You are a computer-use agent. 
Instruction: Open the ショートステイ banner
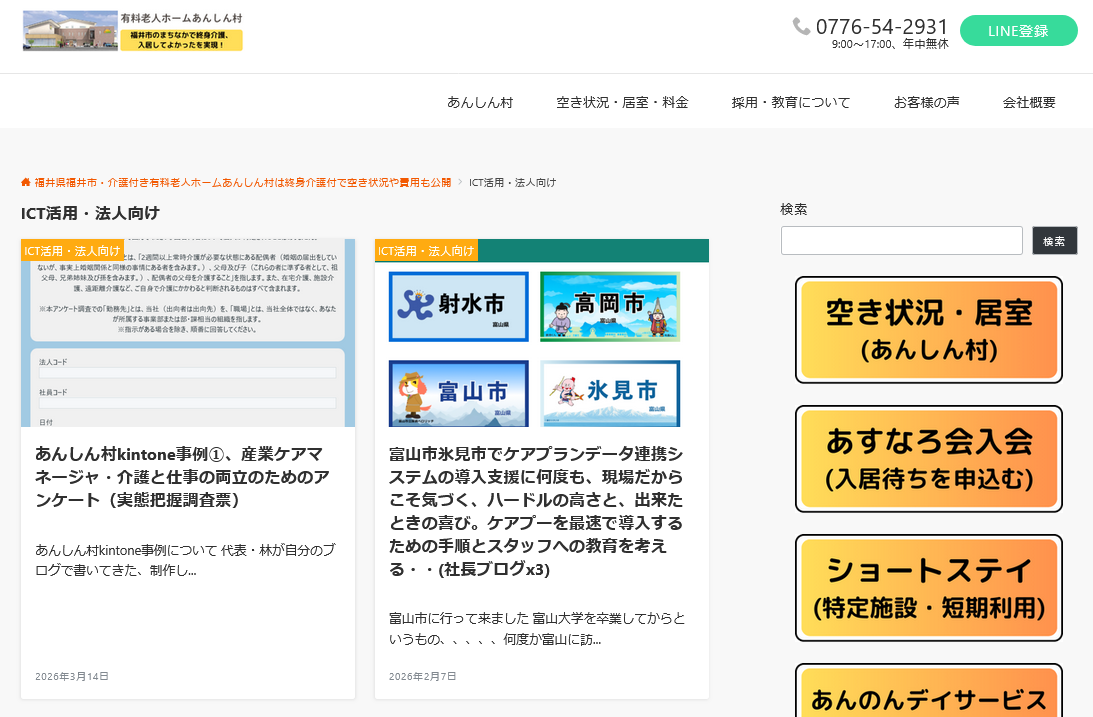click(x=928, y=587)
